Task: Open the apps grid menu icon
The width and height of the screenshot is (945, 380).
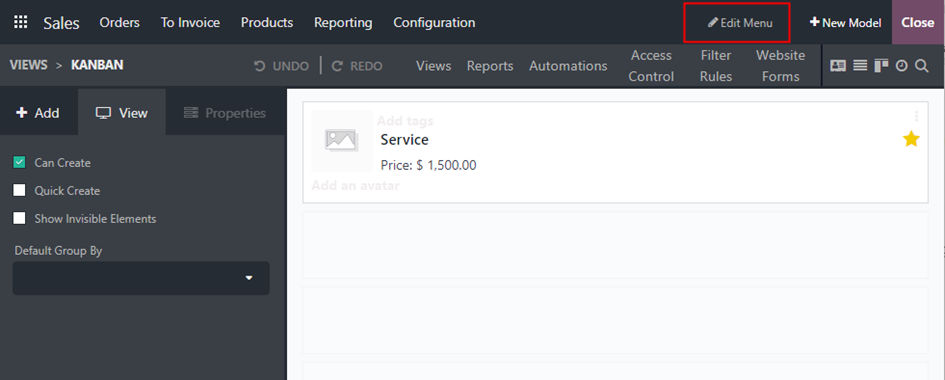Action: coord(20,22)
